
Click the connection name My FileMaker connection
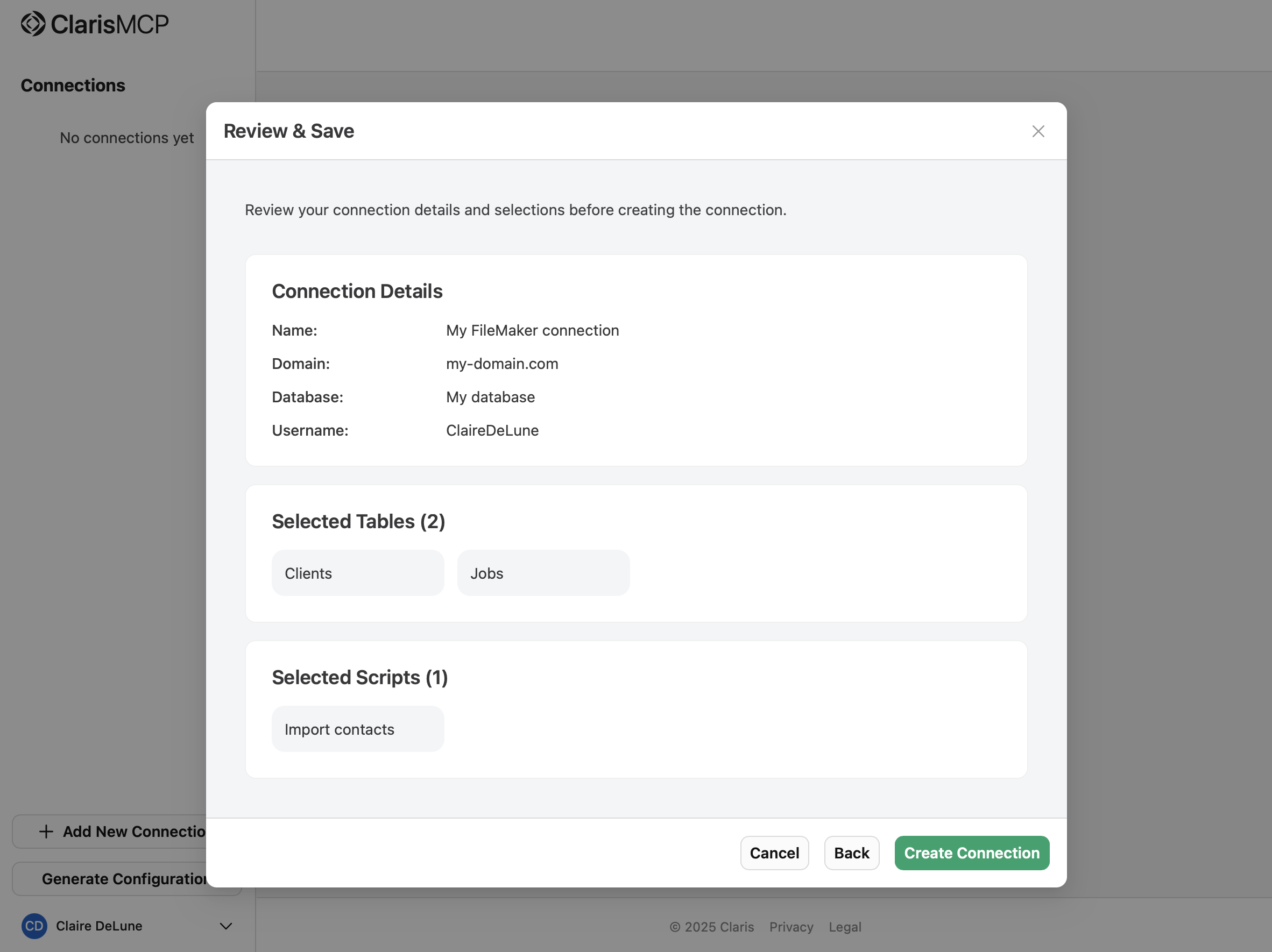pyautogui.click(x=532, y=330)
